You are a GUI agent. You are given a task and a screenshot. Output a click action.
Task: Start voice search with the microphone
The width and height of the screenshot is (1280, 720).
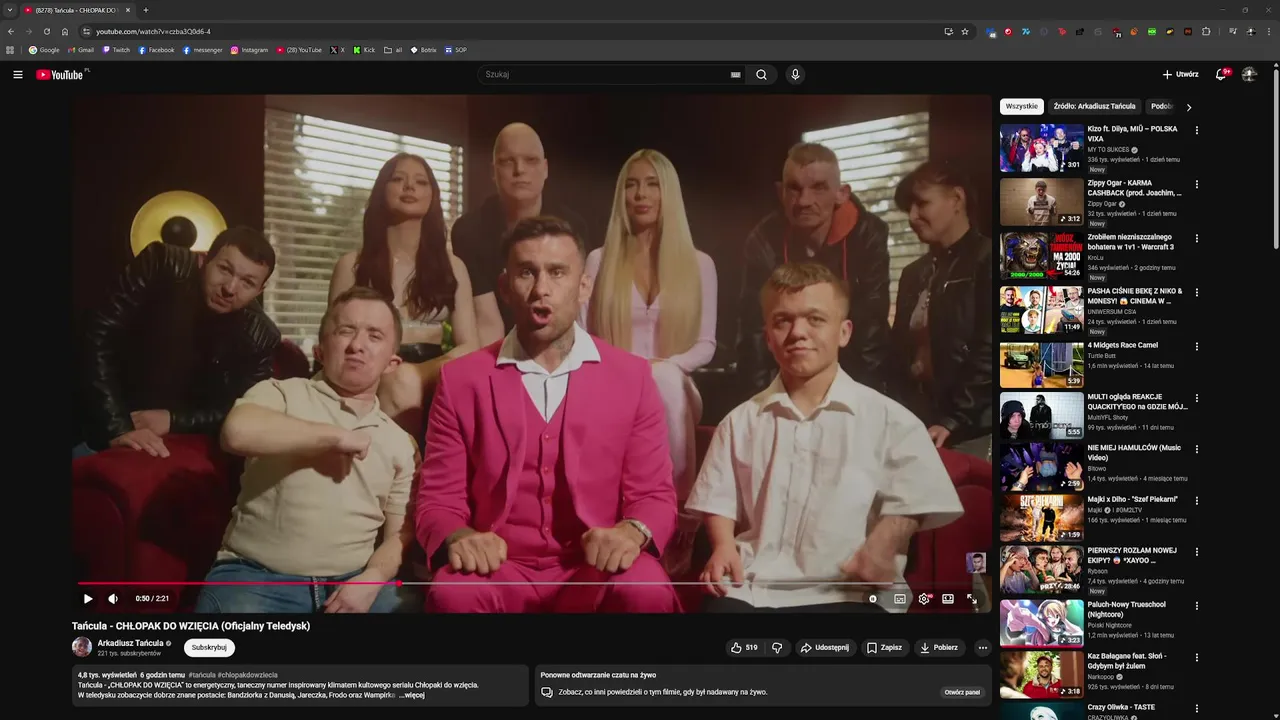coord(795,75)
